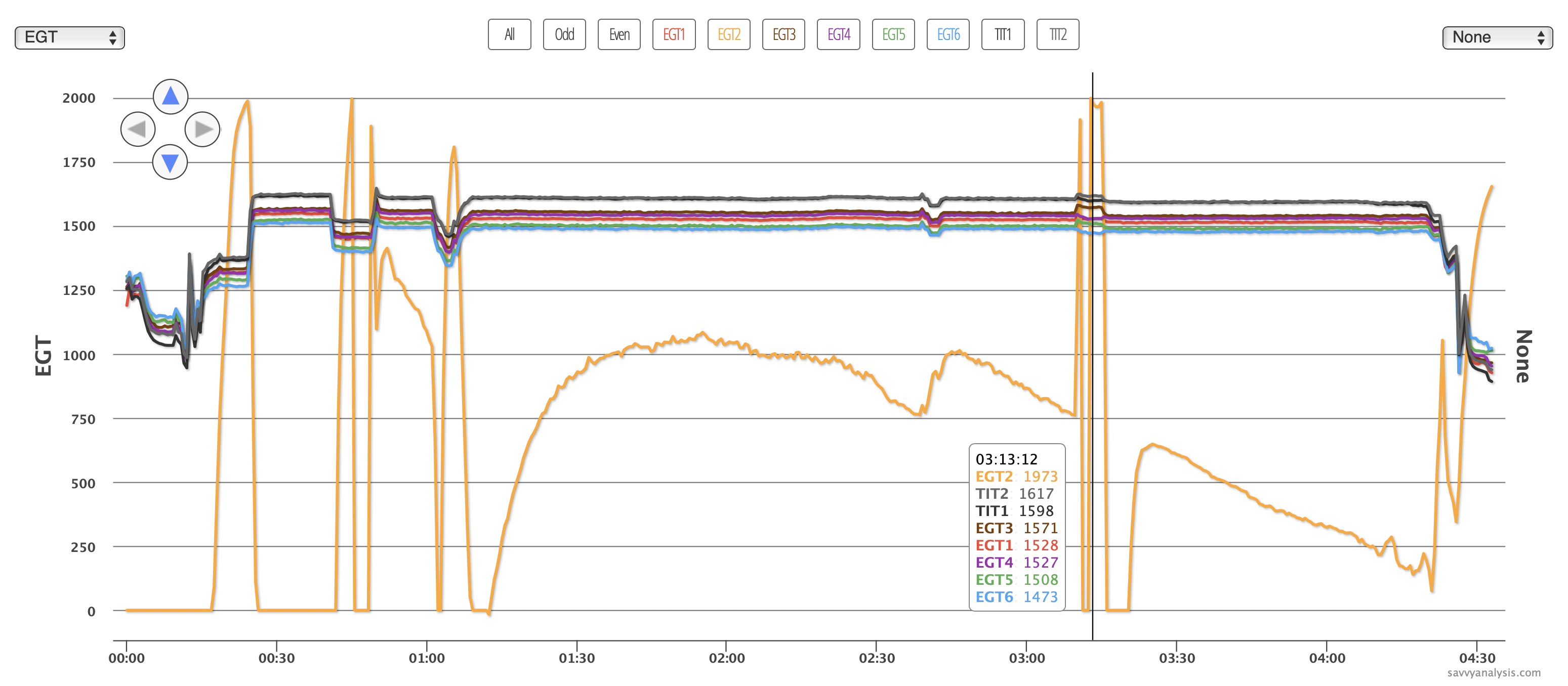Click the EGT1 1528 readout in tooltip

(1016, 545)
